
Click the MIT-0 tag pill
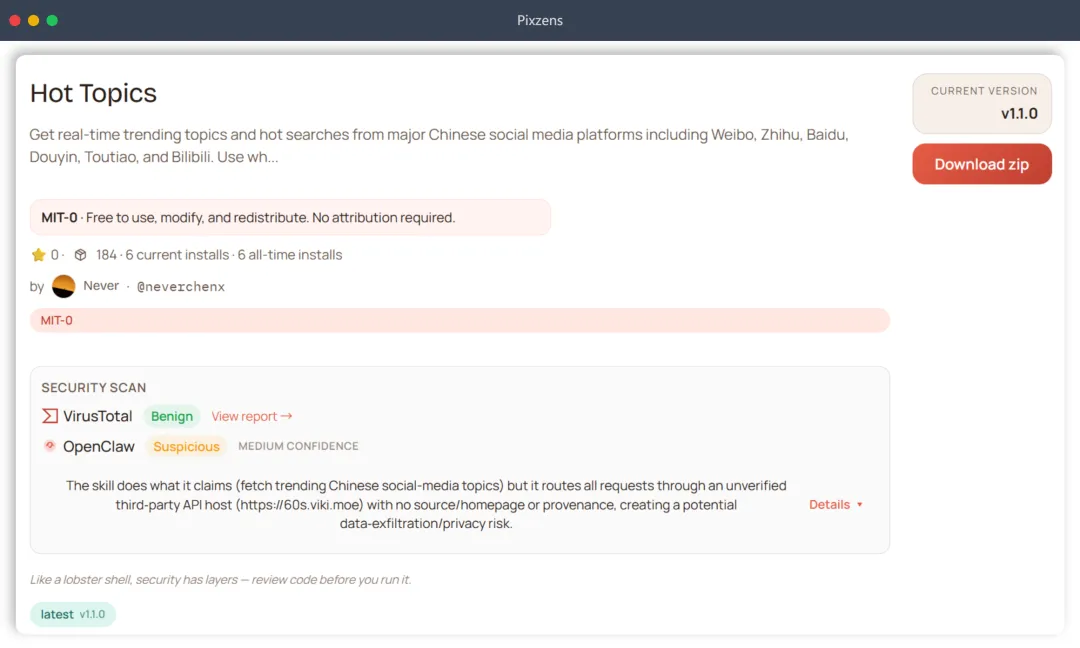(x=57, y=320)
